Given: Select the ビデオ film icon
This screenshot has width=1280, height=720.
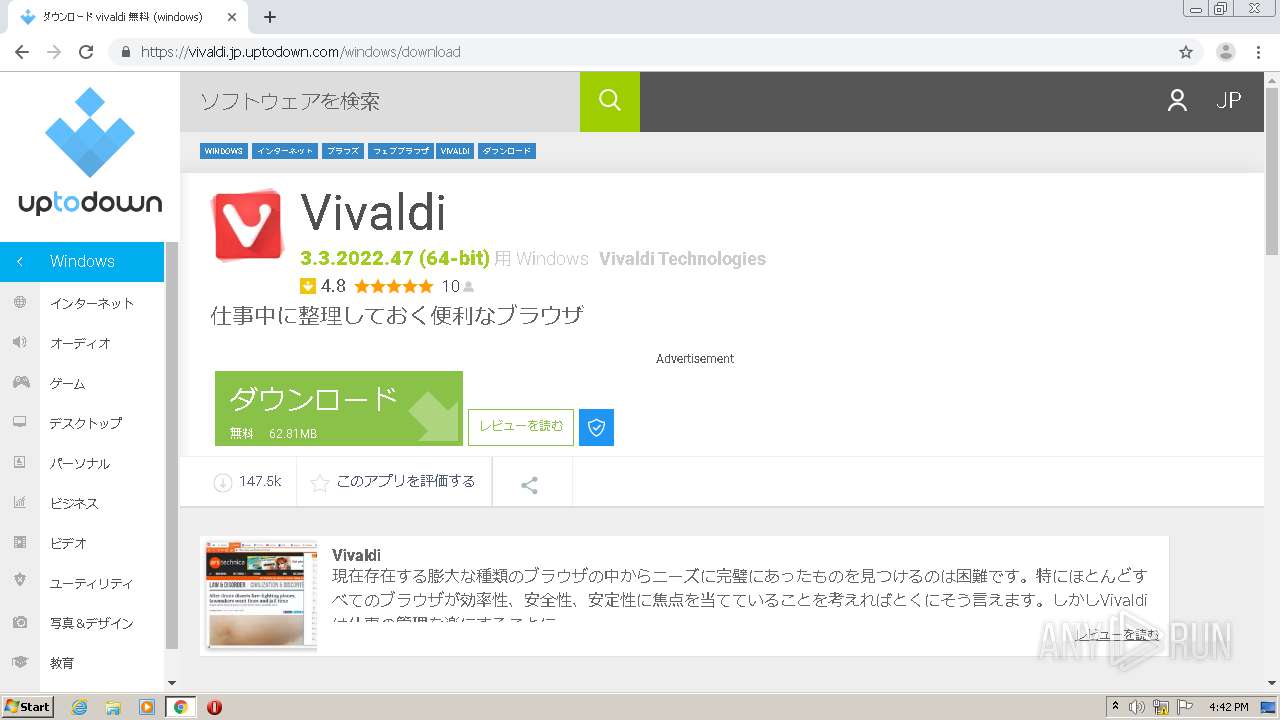Looking at the screenshot, I should pos(20,543).
